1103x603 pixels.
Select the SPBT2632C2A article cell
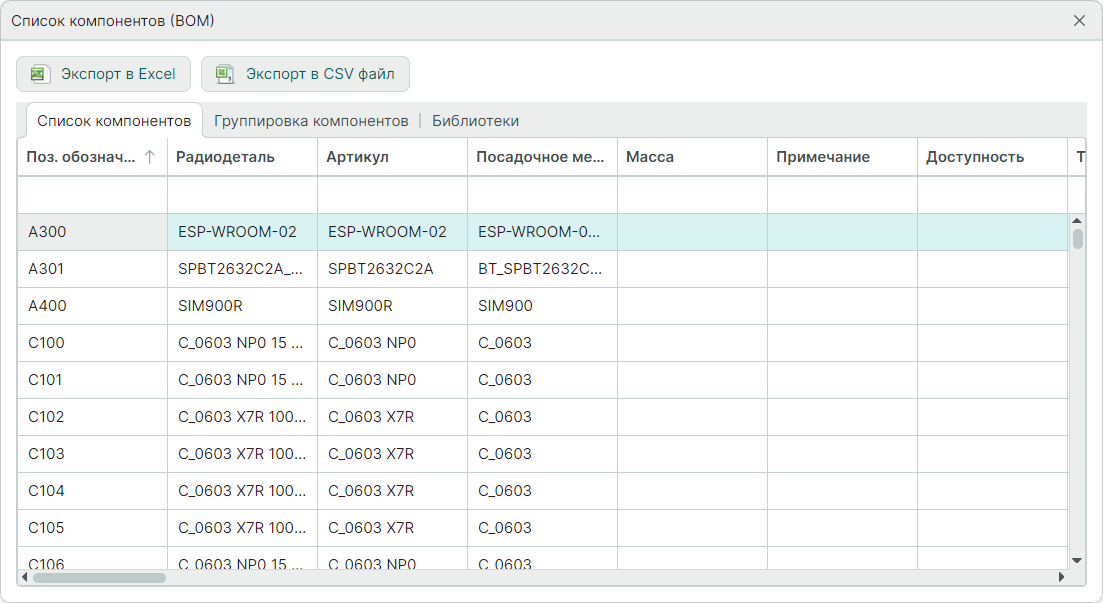(392, 269)
